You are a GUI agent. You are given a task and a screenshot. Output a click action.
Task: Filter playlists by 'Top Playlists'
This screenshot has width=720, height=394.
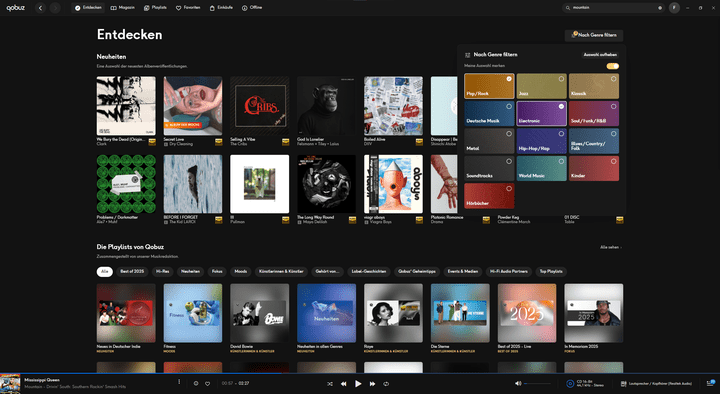(551, 271)
